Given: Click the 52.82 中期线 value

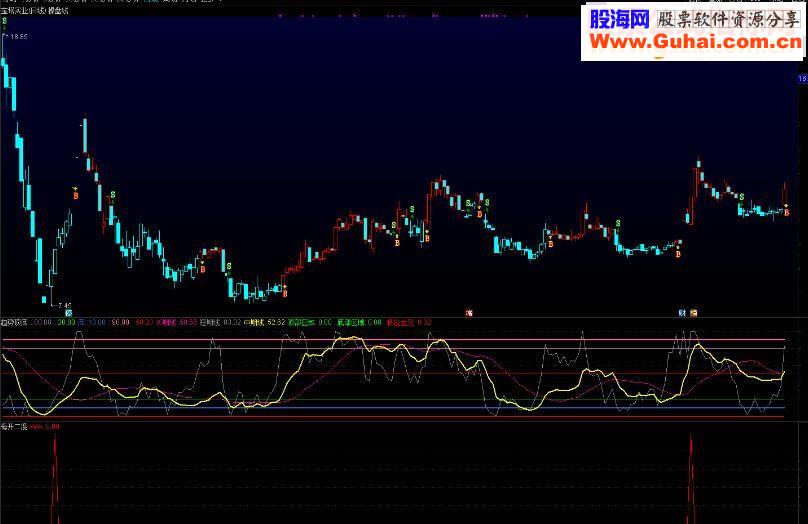Looking at the screenshot, I should point(276,323).
